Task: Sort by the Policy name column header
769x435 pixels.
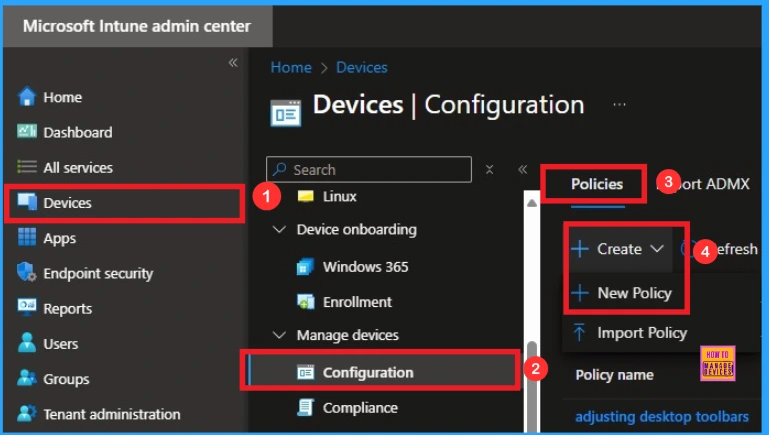Action: (x=614, y=375)
